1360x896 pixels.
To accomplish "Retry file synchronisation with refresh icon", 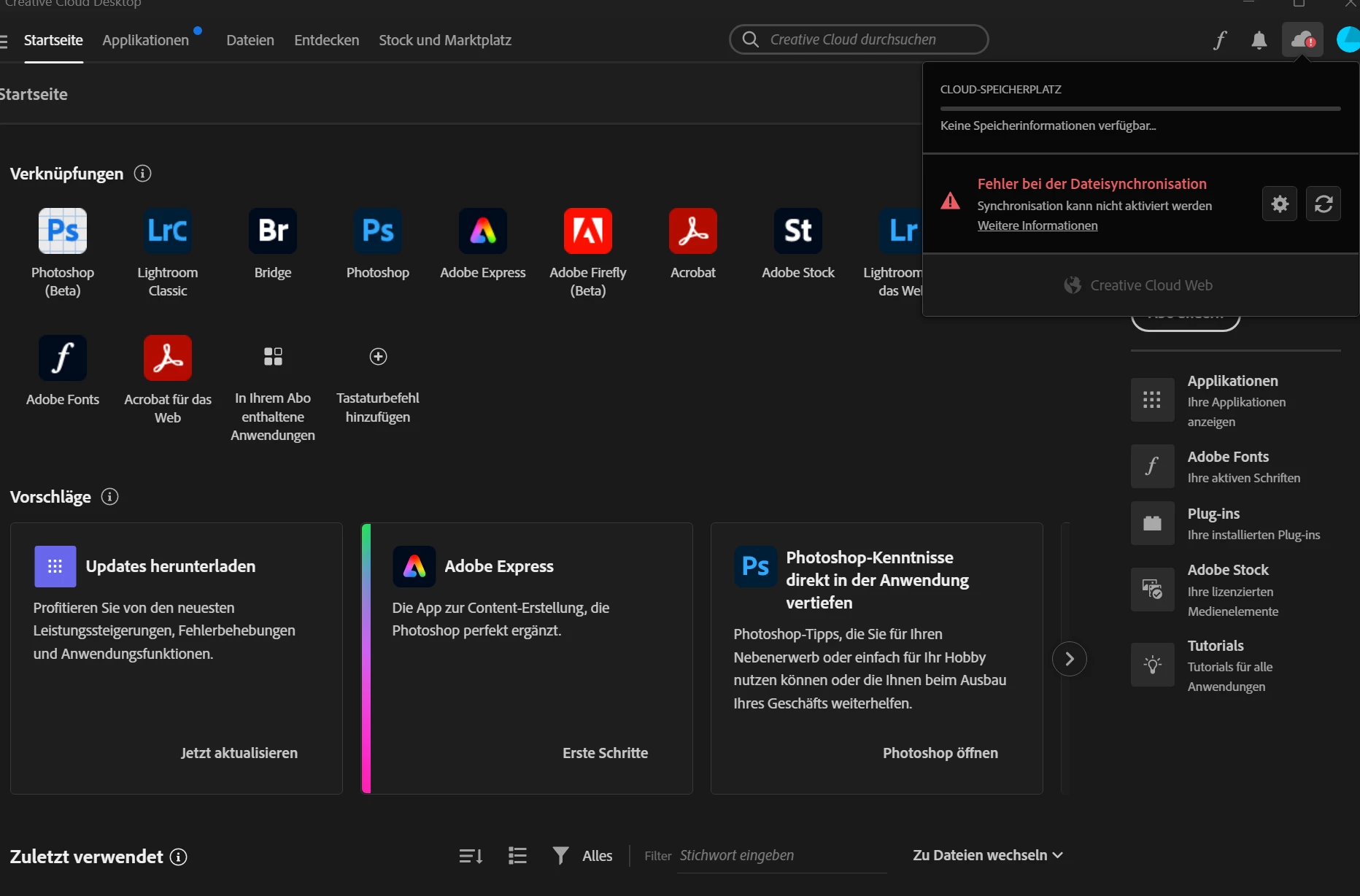I will (x=1324, y=204).
